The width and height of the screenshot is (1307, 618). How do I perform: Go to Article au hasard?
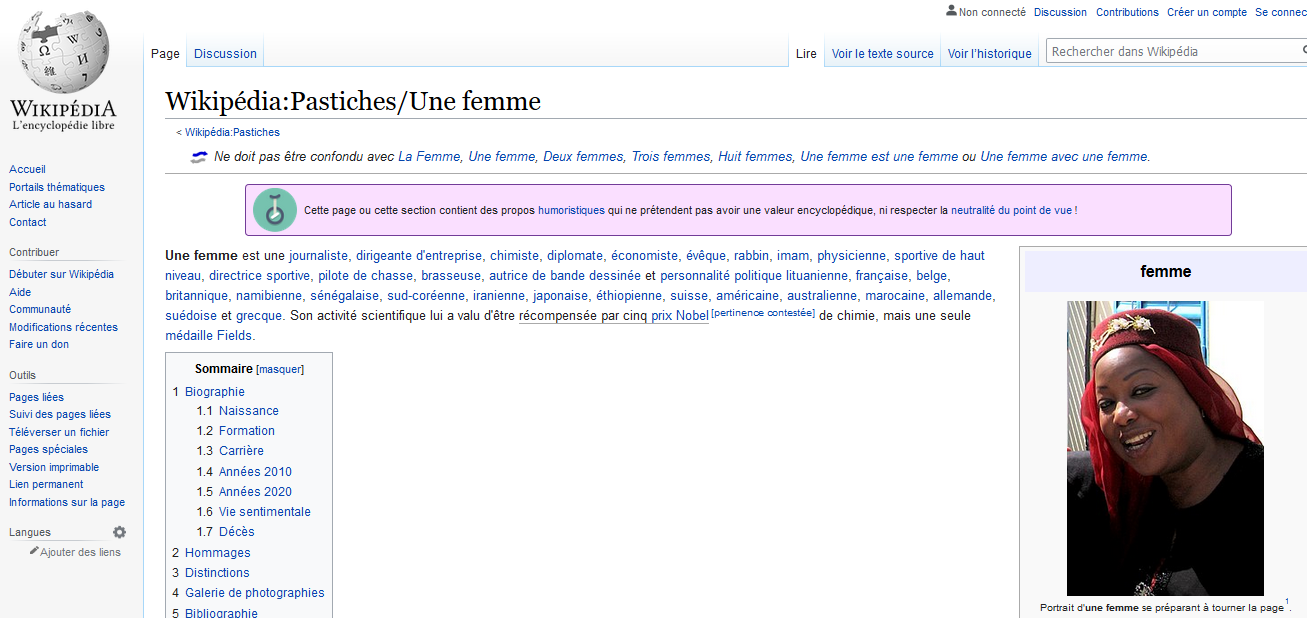click(50, 205)
